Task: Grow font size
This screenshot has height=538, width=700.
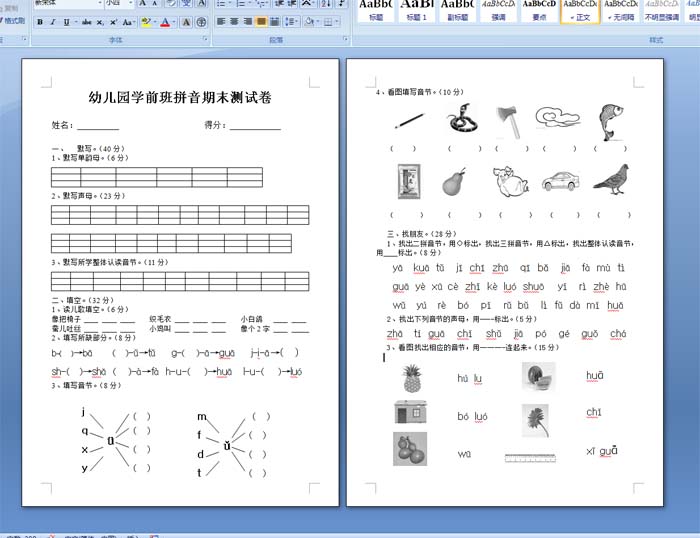Action: click(142, 3)
